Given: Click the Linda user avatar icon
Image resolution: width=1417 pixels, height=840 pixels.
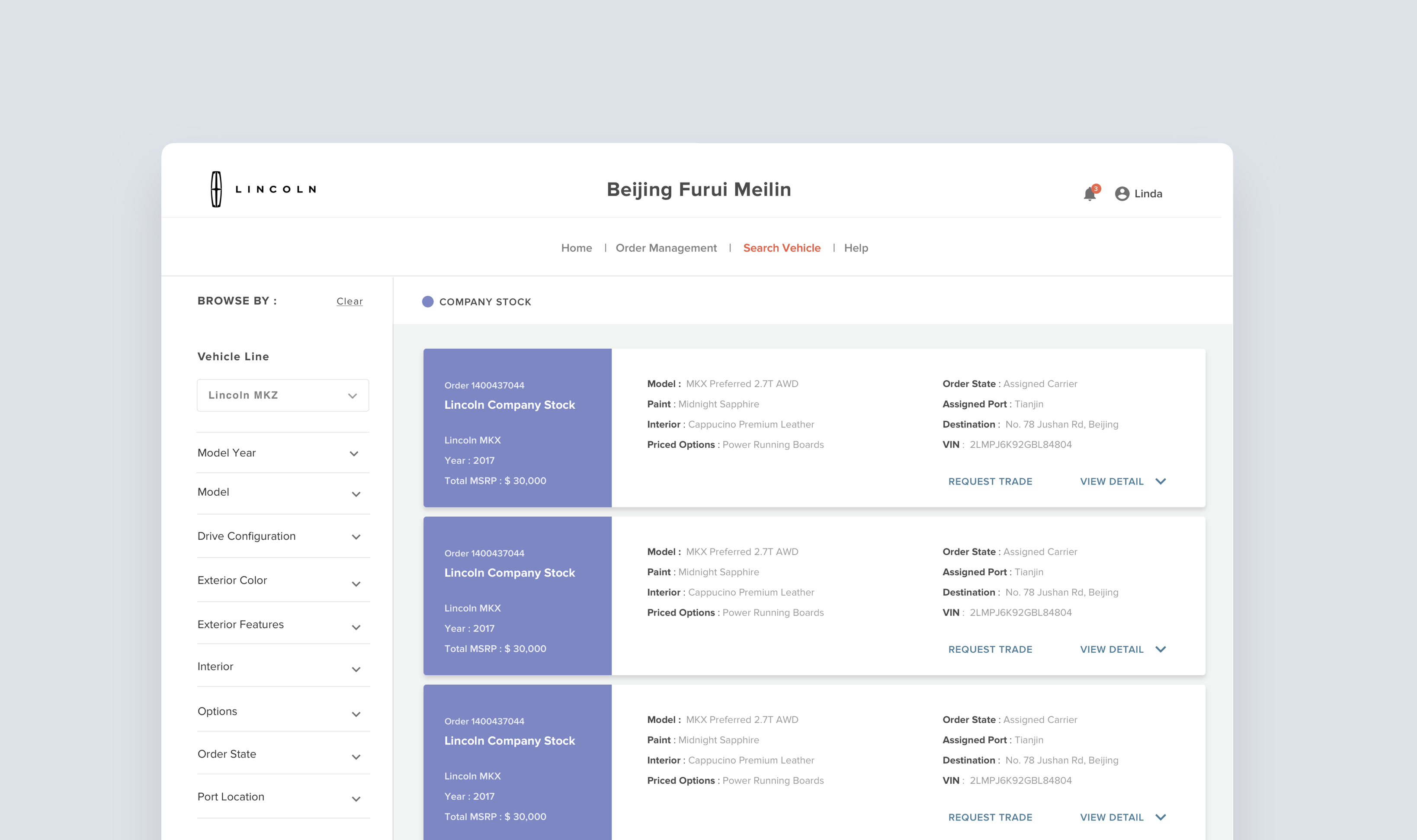Looking at the screenshot, I should pos(1122,194).
